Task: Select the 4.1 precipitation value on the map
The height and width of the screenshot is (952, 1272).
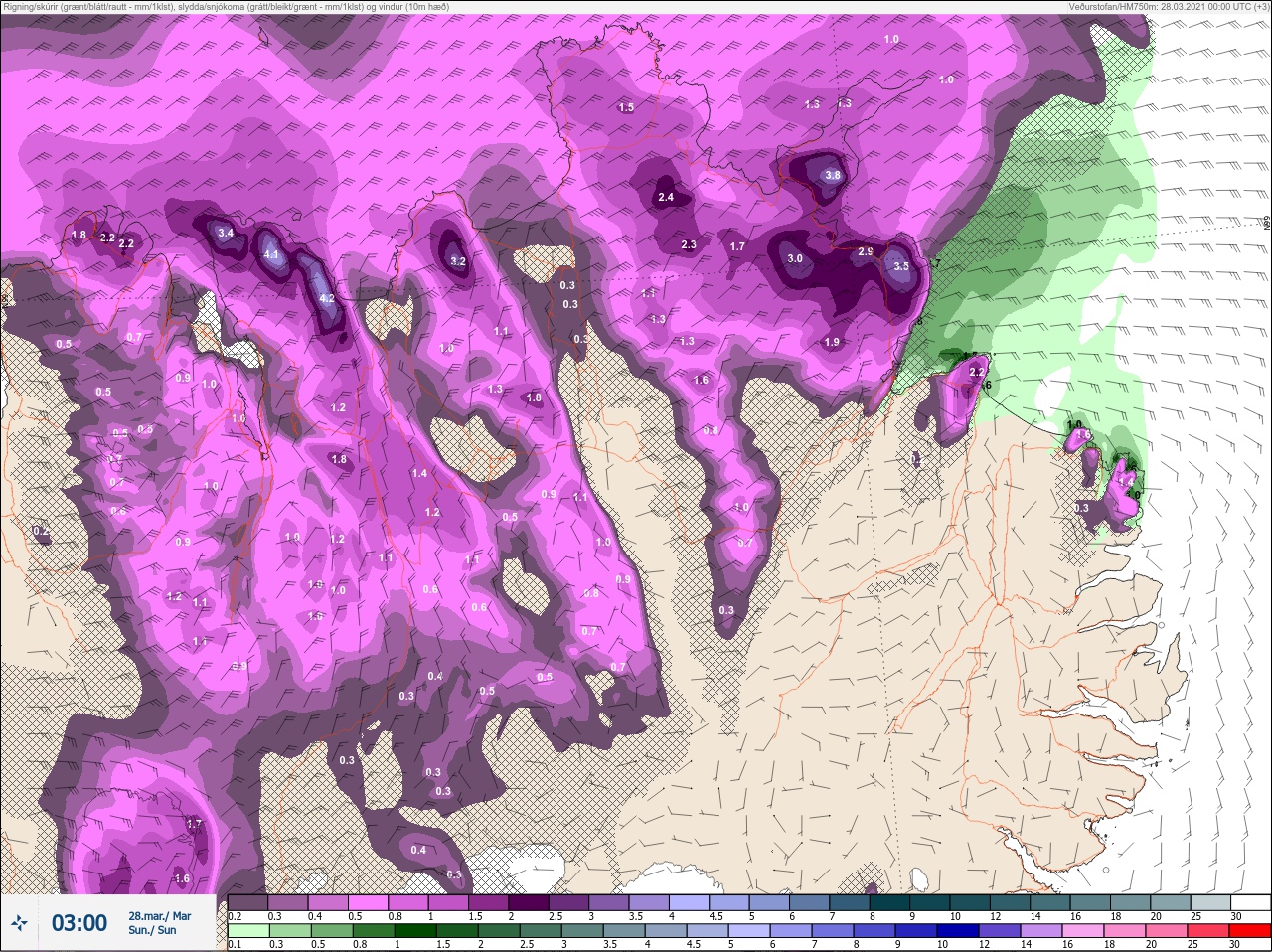Action: (x=271, y=255)
